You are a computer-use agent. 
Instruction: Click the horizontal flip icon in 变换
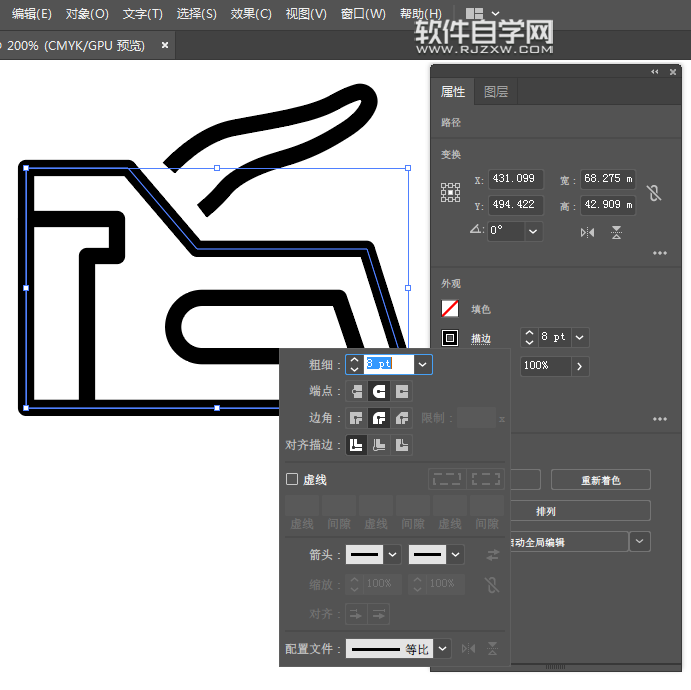[587, 232]
